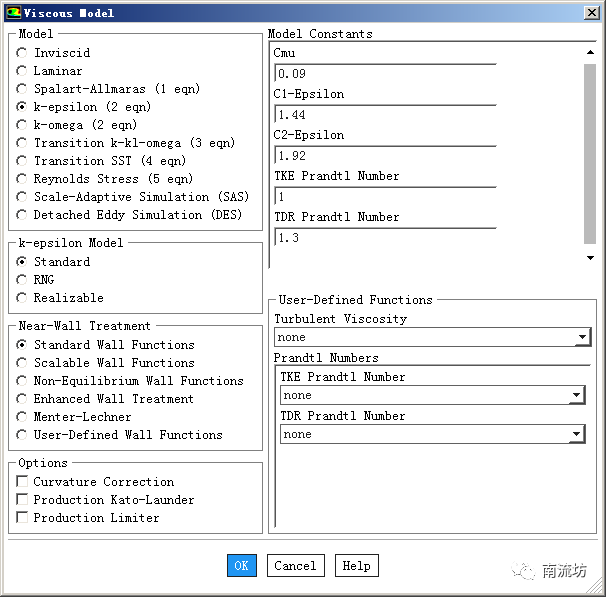
Task: Select Realizable k-epsilon model
Action: [x=22, y=298]
